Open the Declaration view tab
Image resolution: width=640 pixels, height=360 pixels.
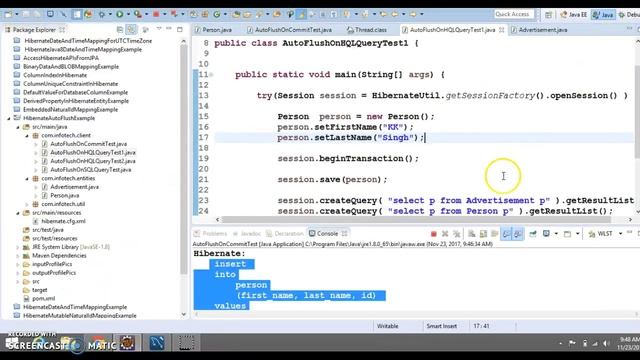pos(284,234)
